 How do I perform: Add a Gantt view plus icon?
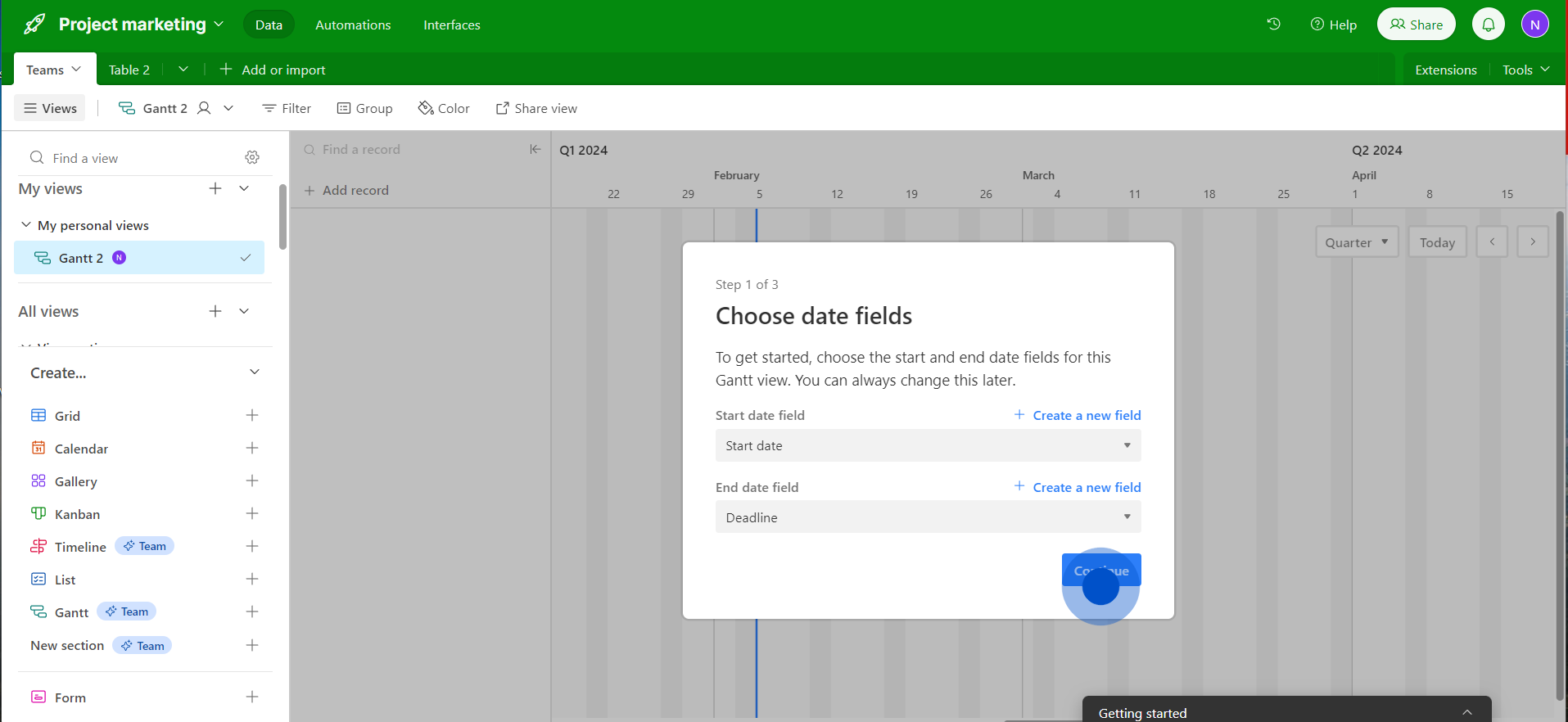(252, 611)
